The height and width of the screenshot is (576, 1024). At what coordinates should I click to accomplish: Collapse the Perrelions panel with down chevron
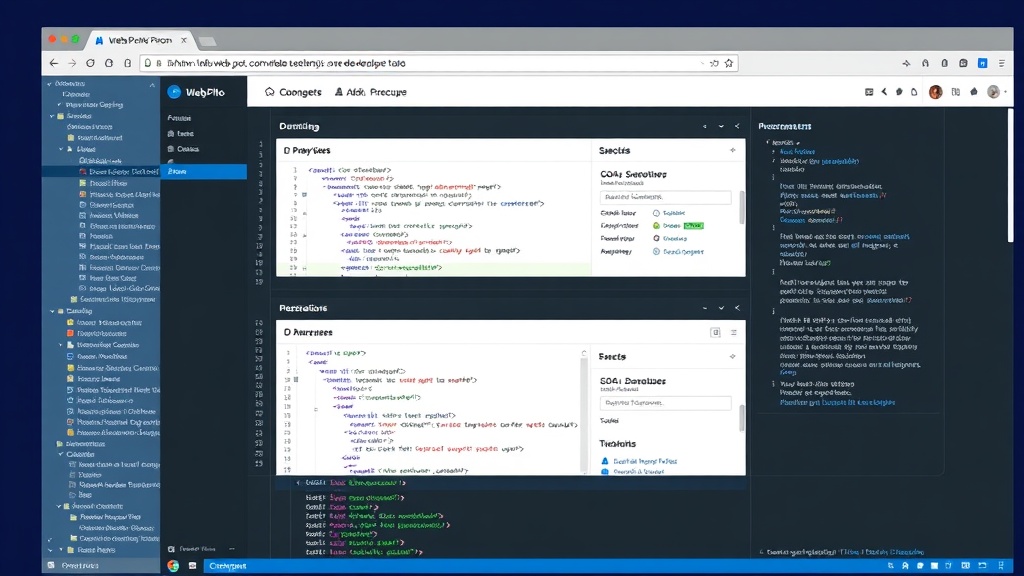click(x=721, y=308)
